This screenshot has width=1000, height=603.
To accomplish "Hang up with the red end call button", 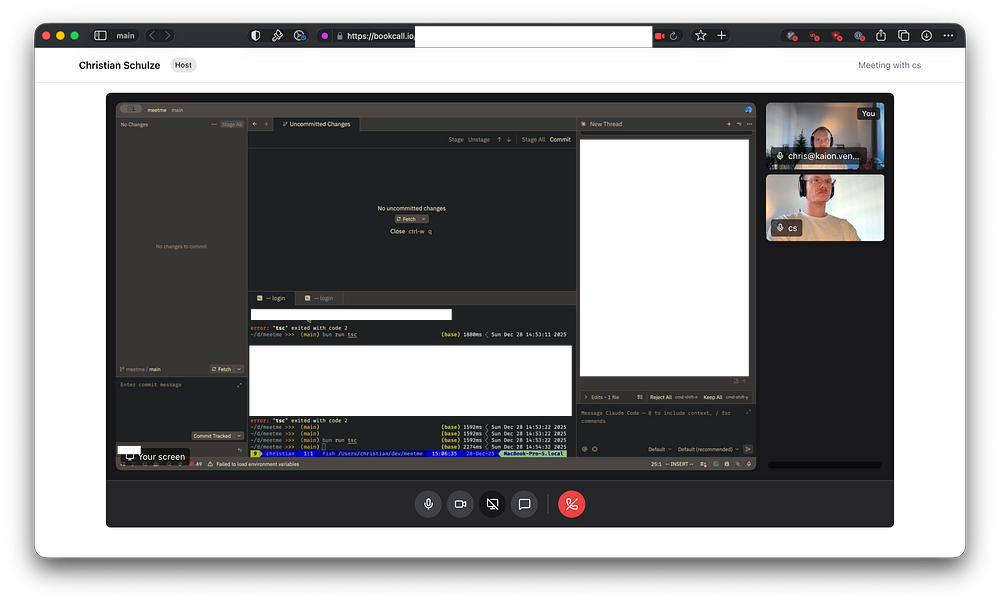I will click(x=572, y=504).
